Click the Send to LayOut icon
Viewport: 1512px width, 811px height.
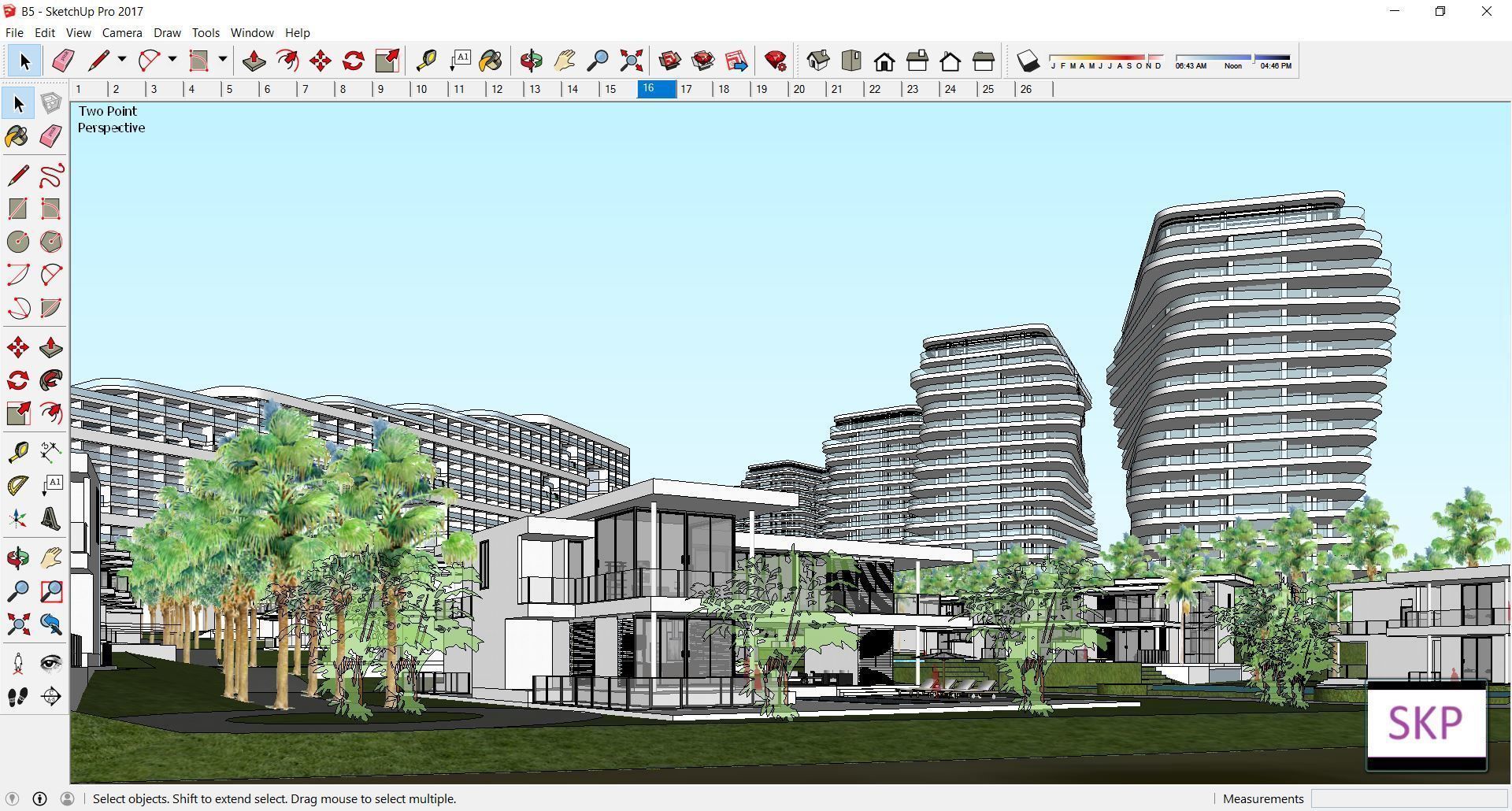click(736, 61)
